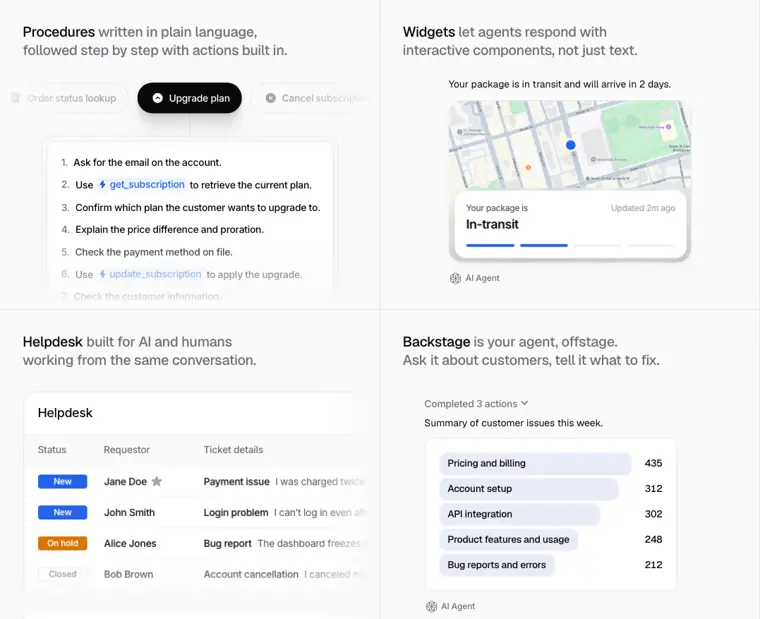Toggle the star next to Jane Doe
Image resolution: width=760 pixels, height=619 pixels.
tap(157, 481)
